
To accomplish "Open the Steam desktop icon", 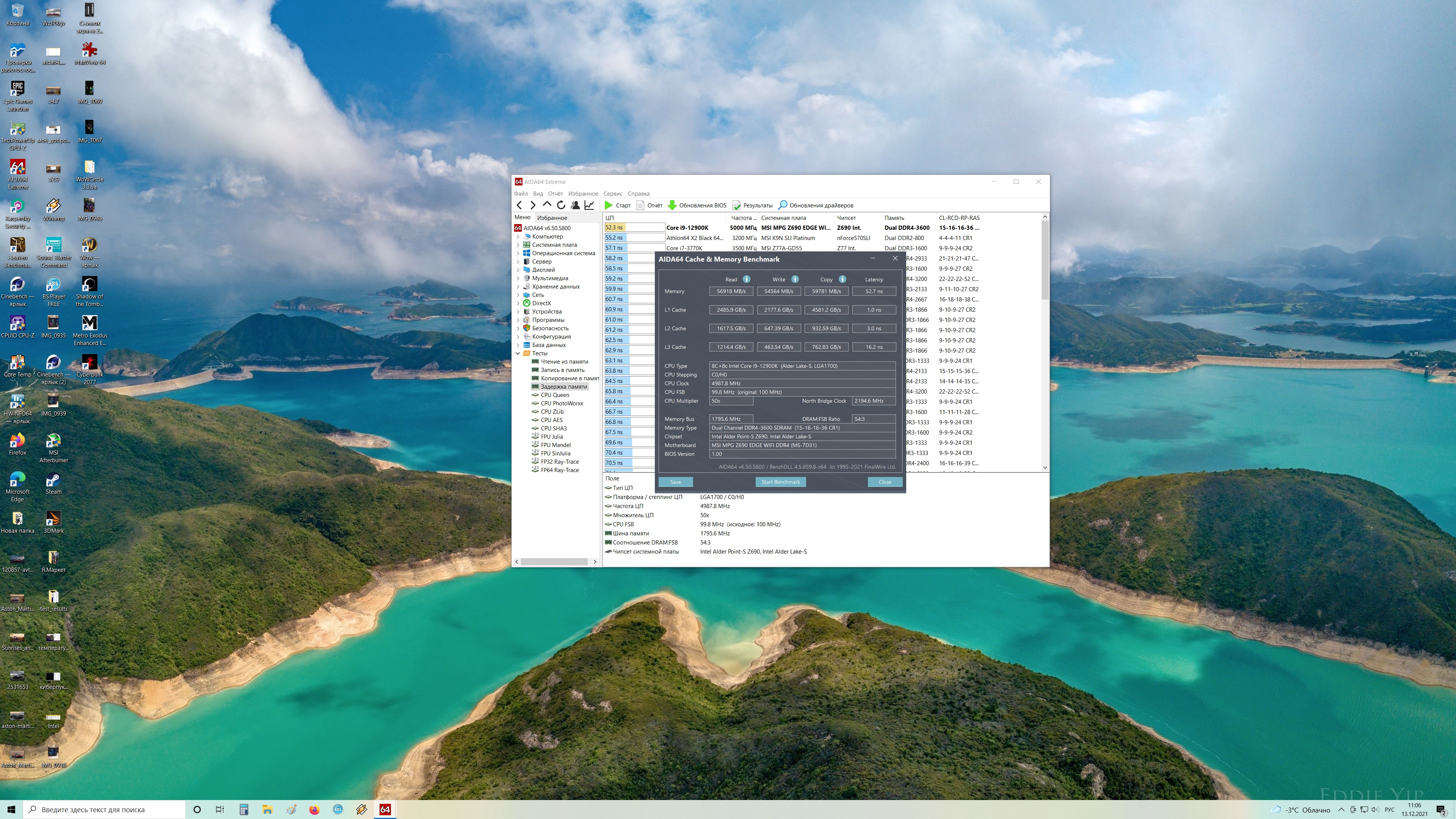I will 54,484.
